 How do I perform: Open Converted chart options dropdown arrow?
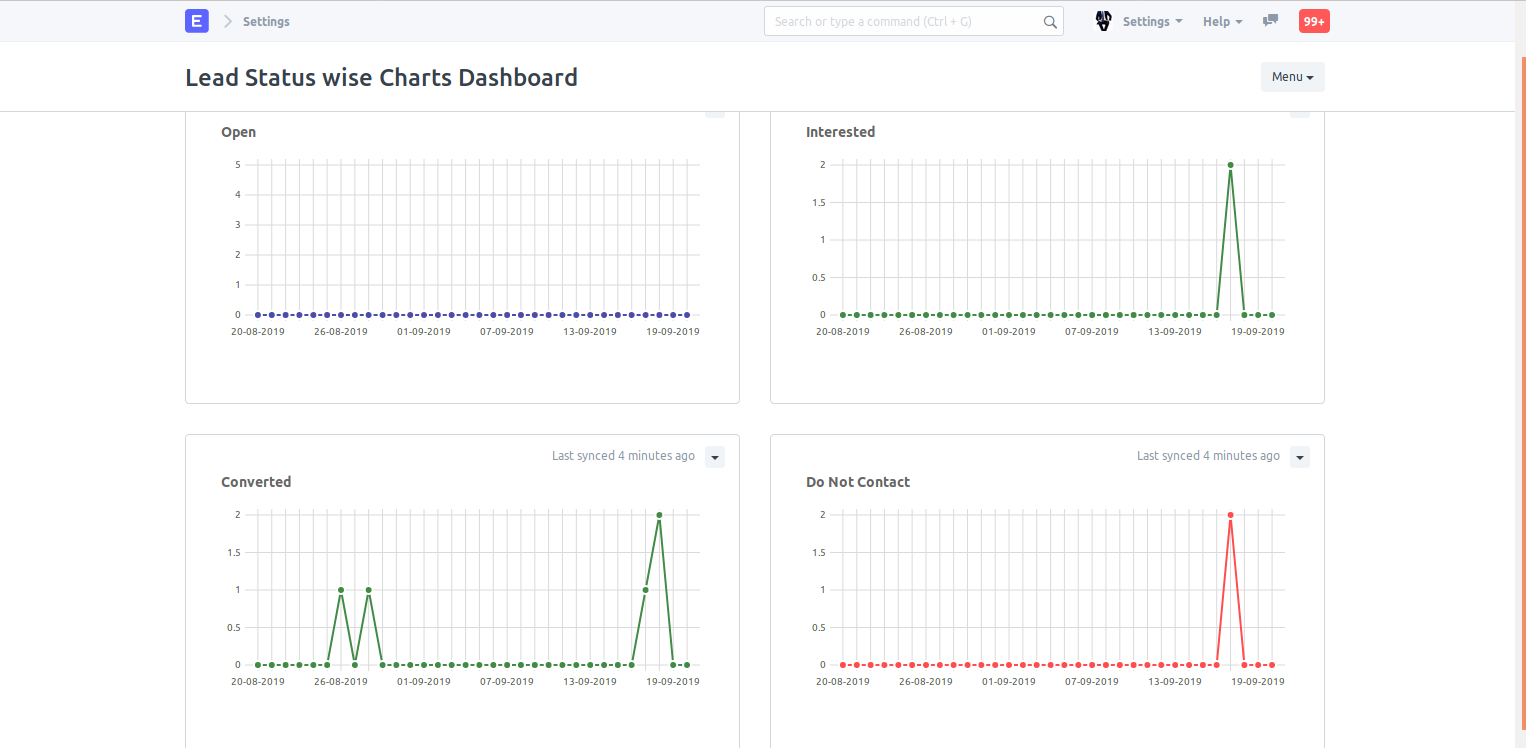(x=714, y=457)
